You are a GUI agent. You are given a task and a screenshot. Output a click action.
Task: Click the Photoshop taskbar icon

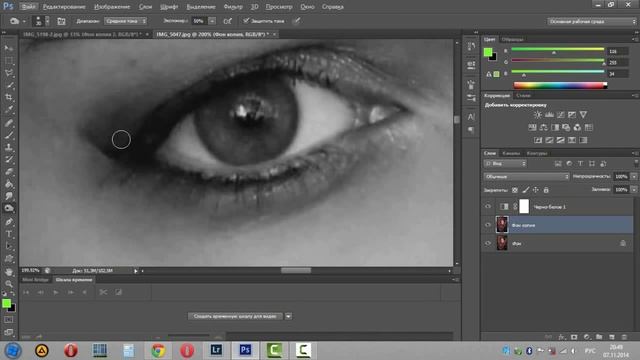coord(245,350)
